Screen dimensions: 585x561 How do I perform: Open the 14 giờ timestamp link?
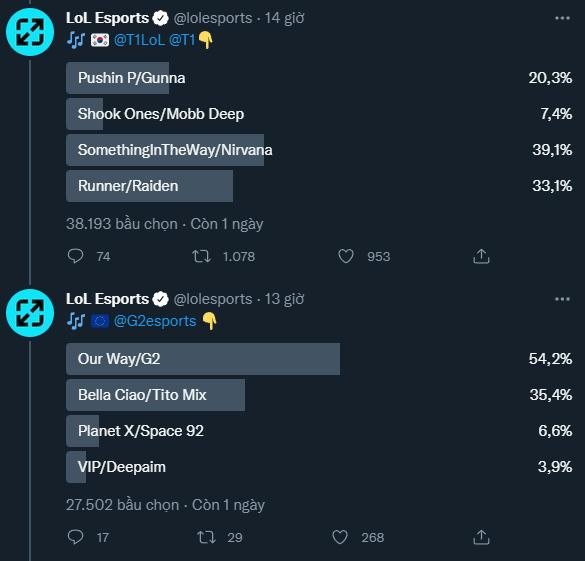point(284,18)
